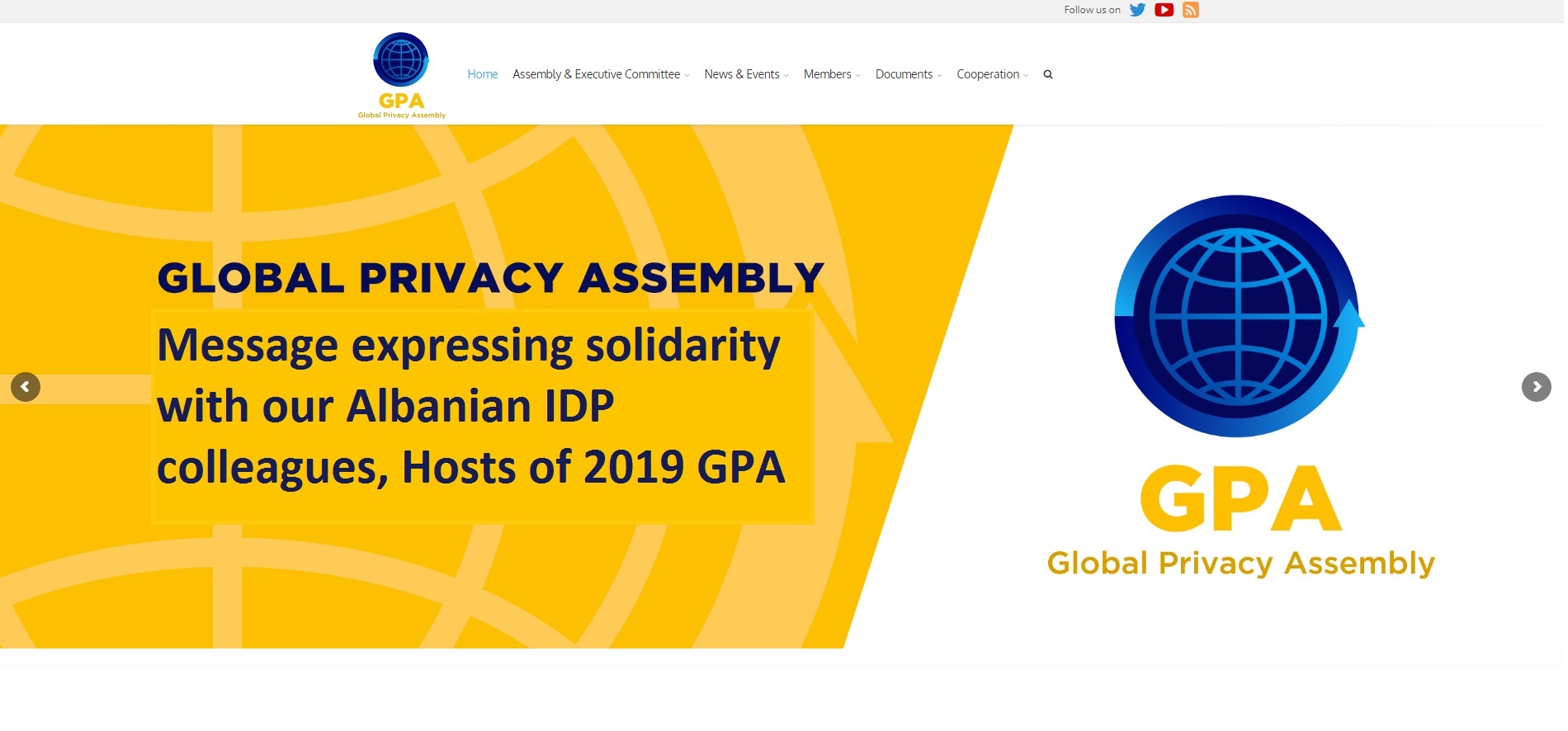Click the chevron beside Members
The width and height of the screenshot is (1568, 731).
click(858, 75)
